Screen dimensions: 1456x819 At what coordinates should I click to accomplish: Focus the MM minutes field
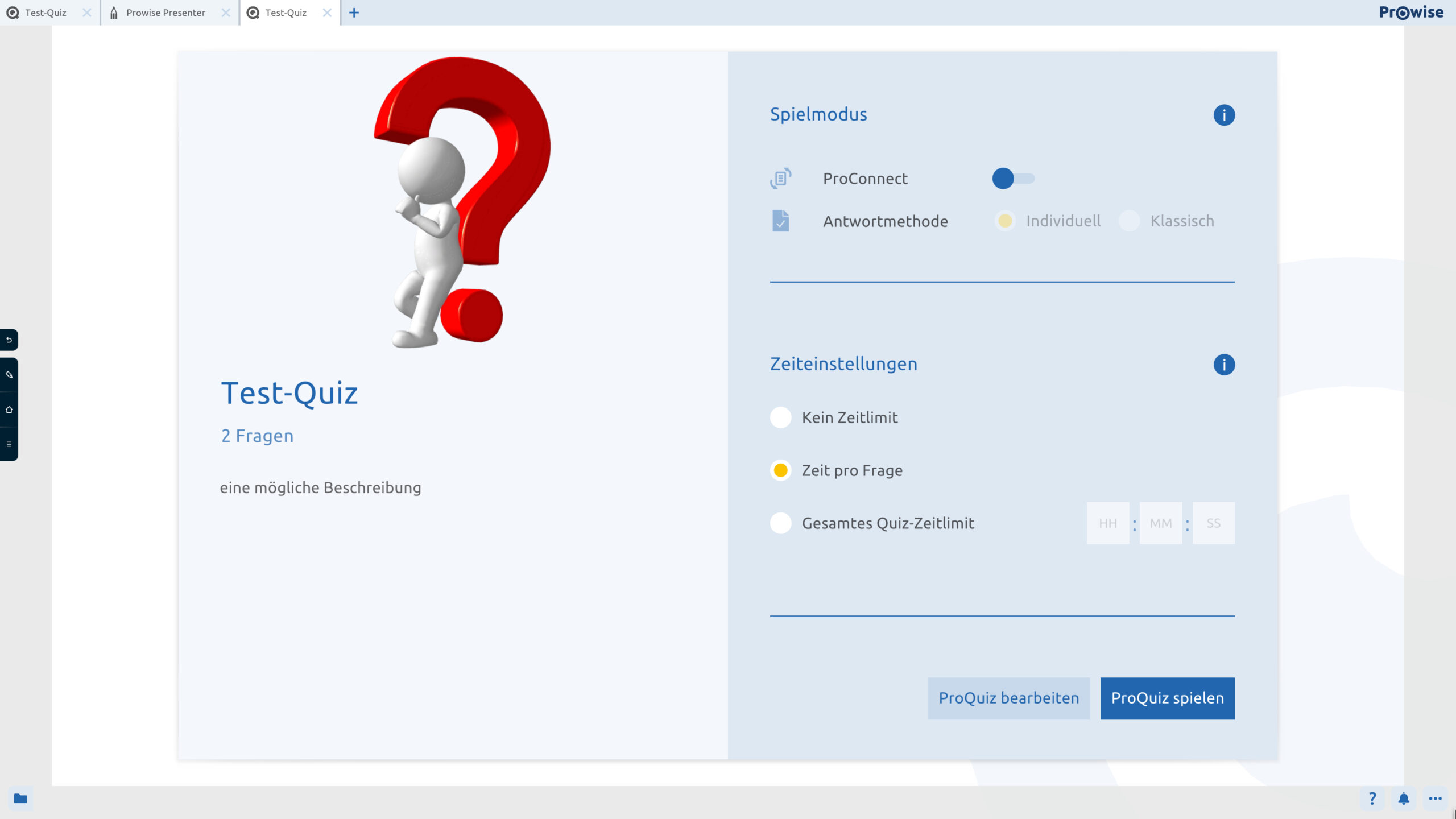click(x=1160, y=523)
